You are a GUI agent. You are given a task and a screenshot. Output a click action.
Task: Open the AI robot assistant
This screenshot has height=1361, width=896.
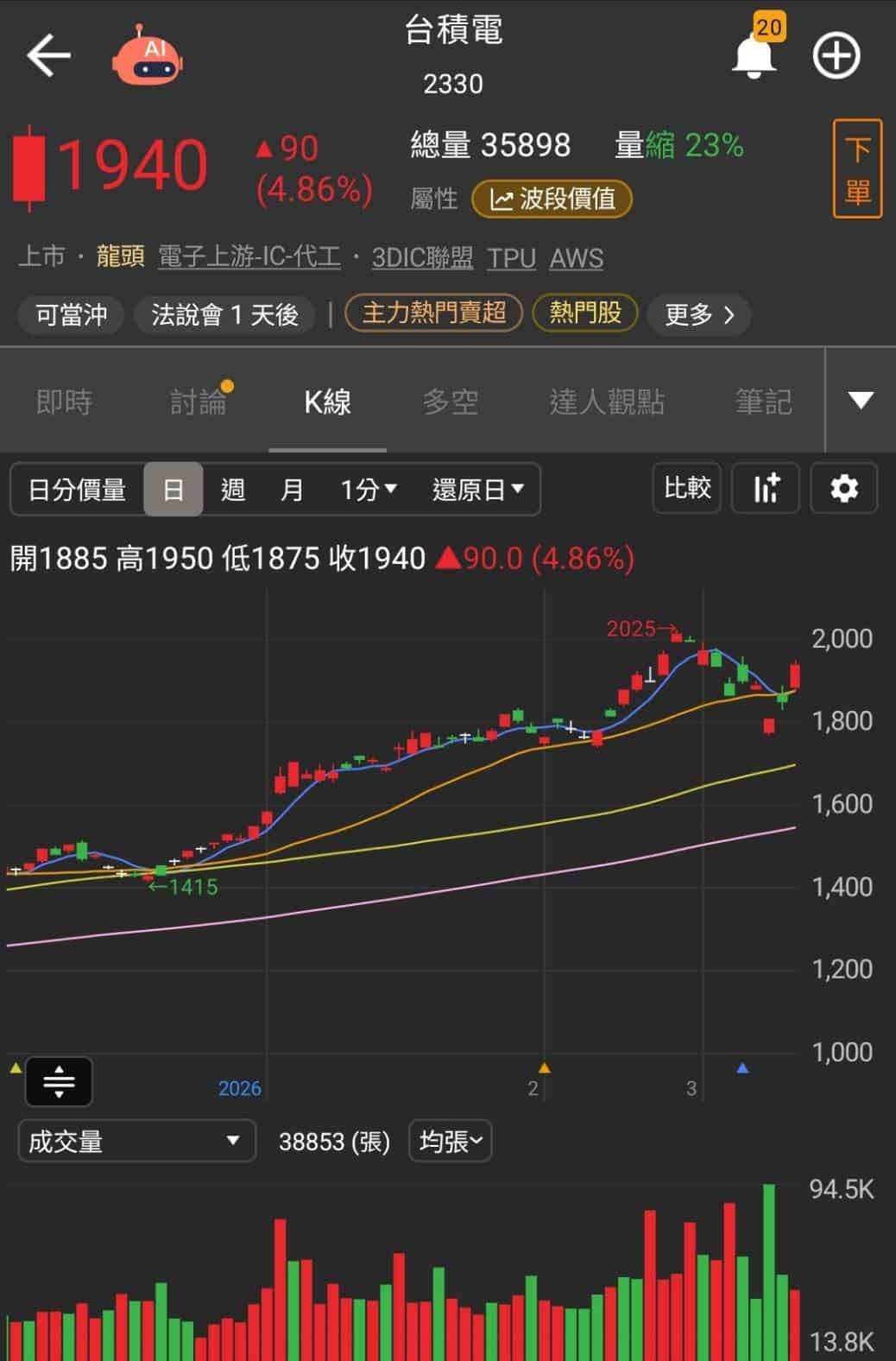click(x=148, y=55)
